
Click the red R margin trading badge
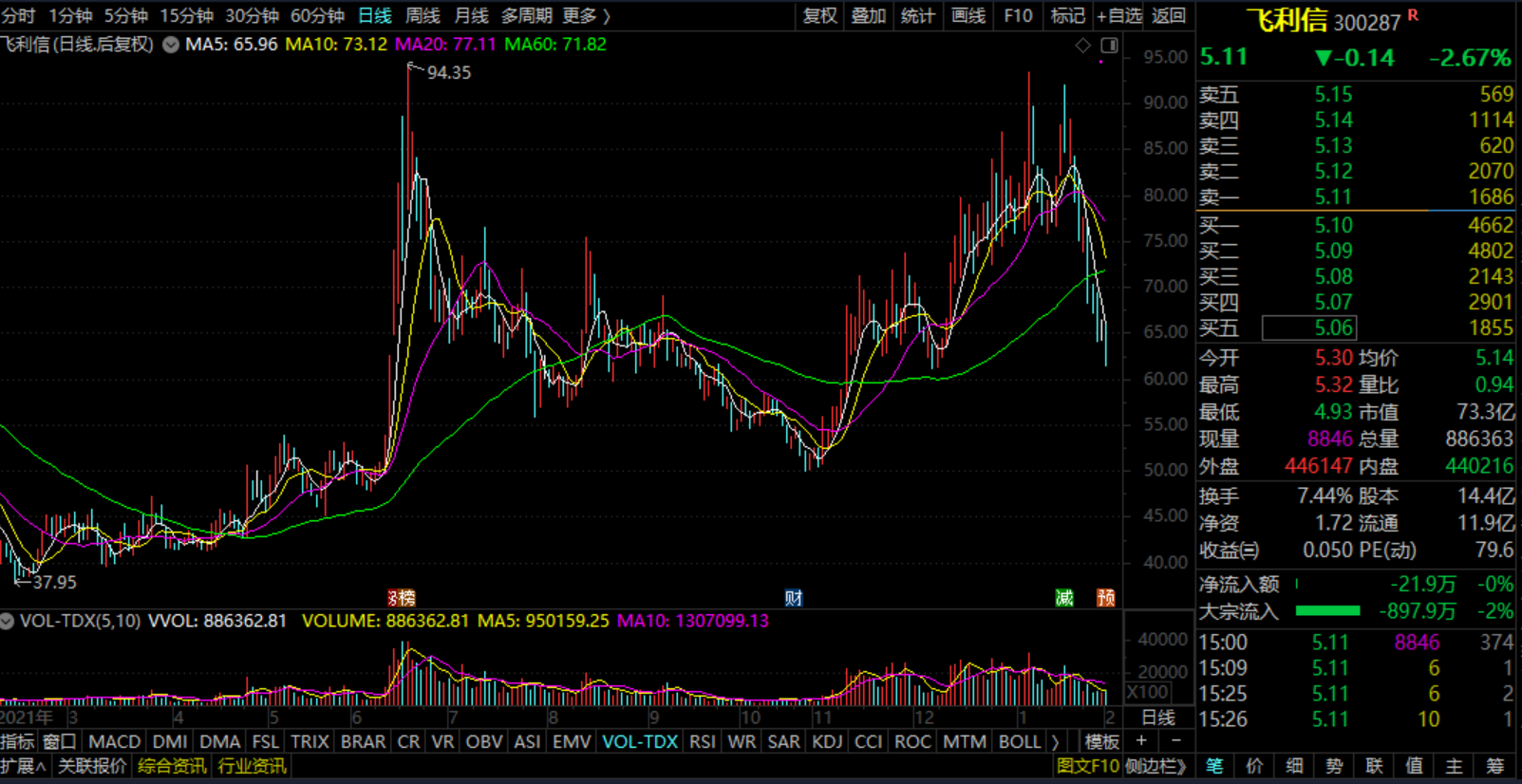coord(1413,15)
